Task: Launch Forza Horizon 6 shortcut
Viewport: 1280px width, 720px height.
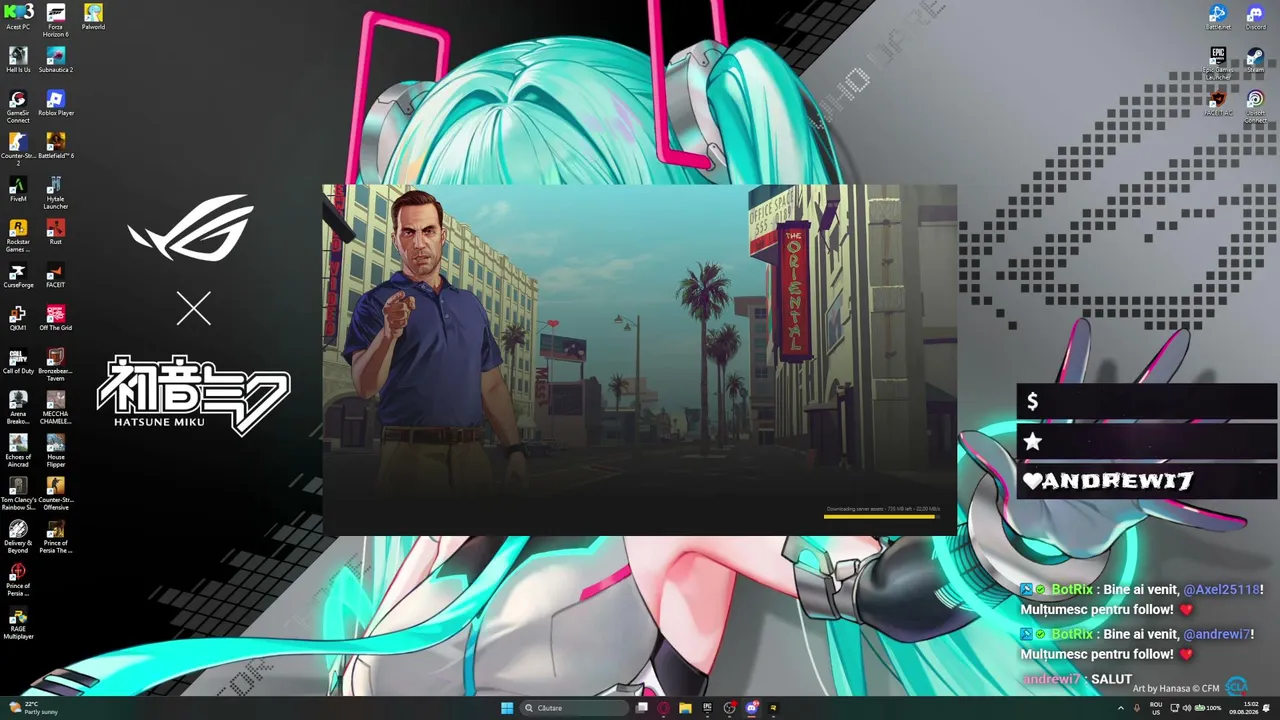Action: 56,20
